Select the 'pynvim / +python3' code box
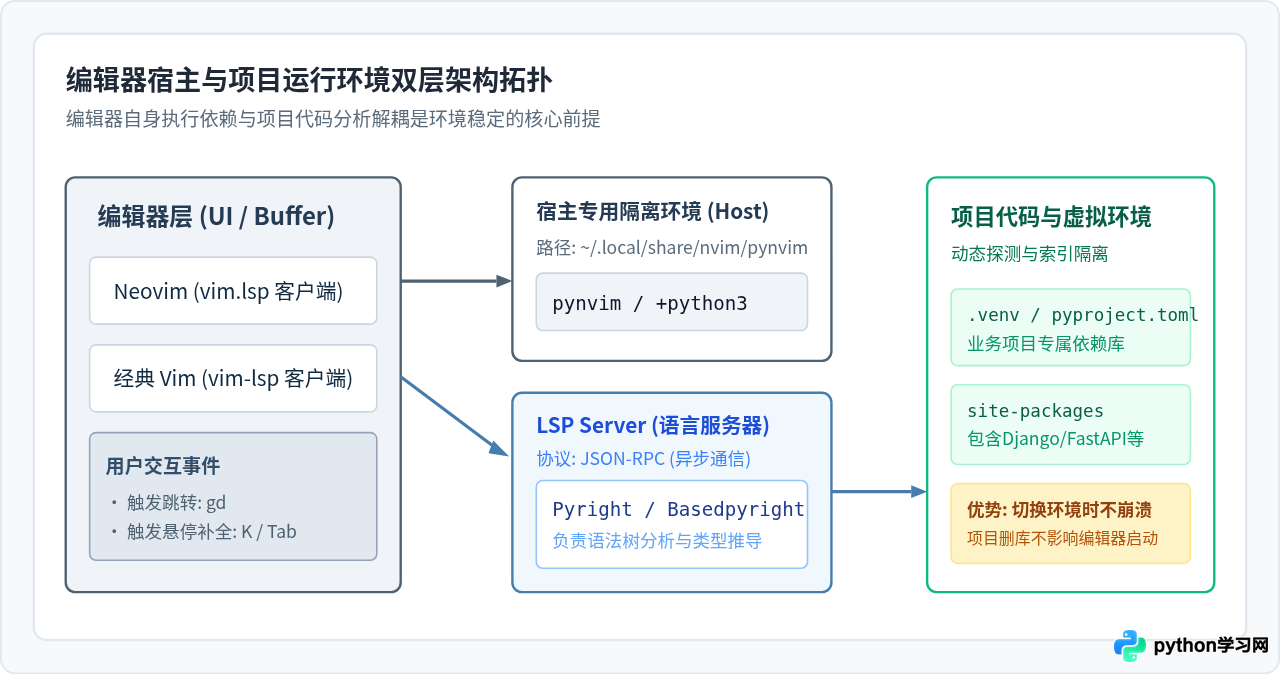The image size is (1280, 674). [x=672, y=302]
